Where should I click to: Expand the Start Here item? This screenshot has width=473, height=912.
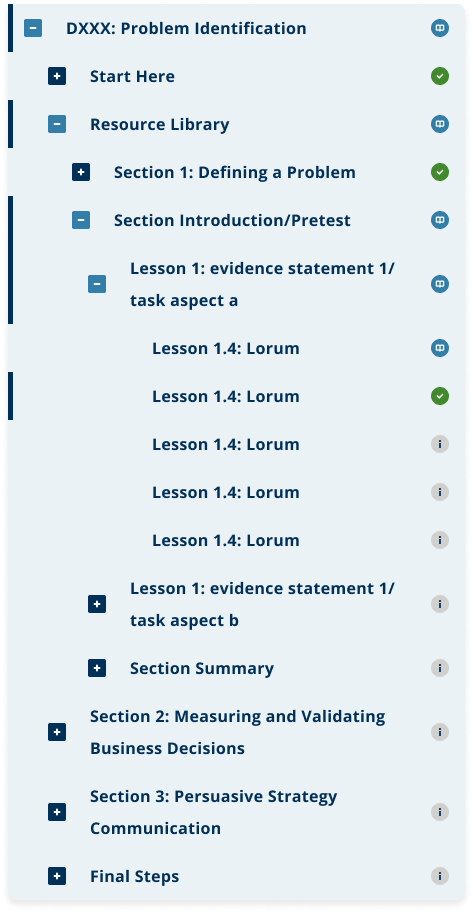coord(57,76)
